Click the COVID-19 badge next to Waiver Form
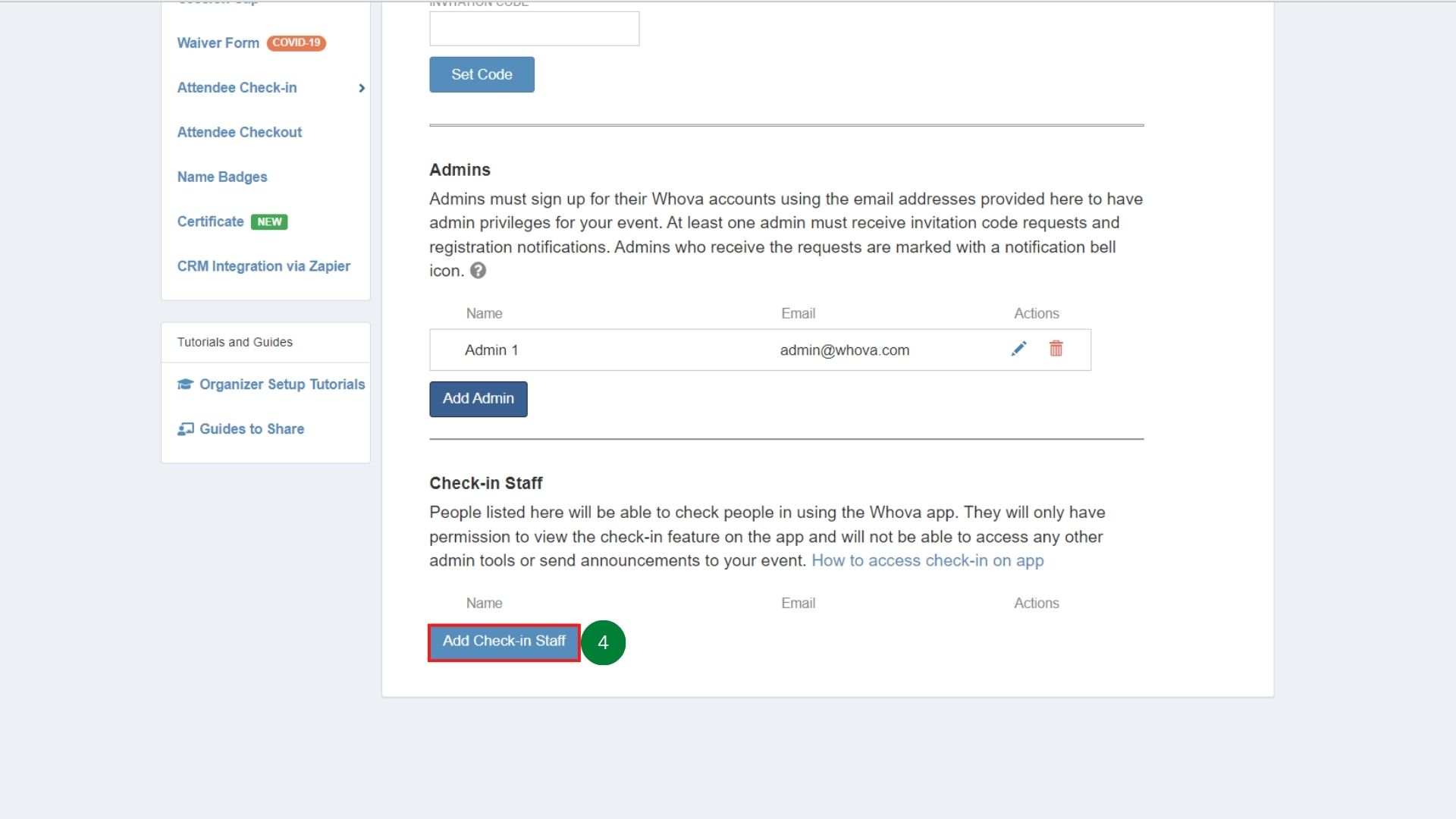 297,43
